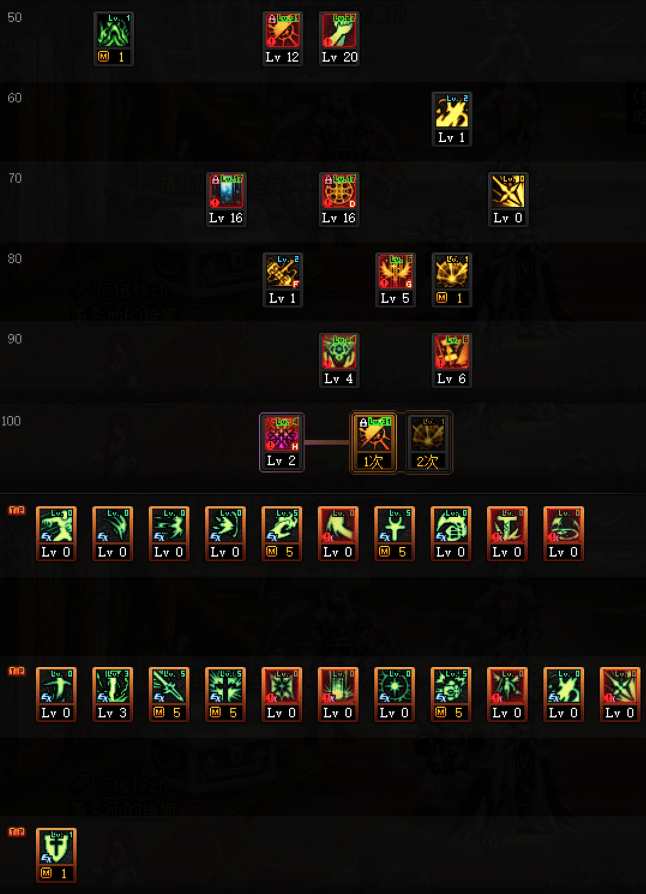
Task: Choose the Lv 20 red arm skill
Action: pyautogui.click(x=339, y=38)
